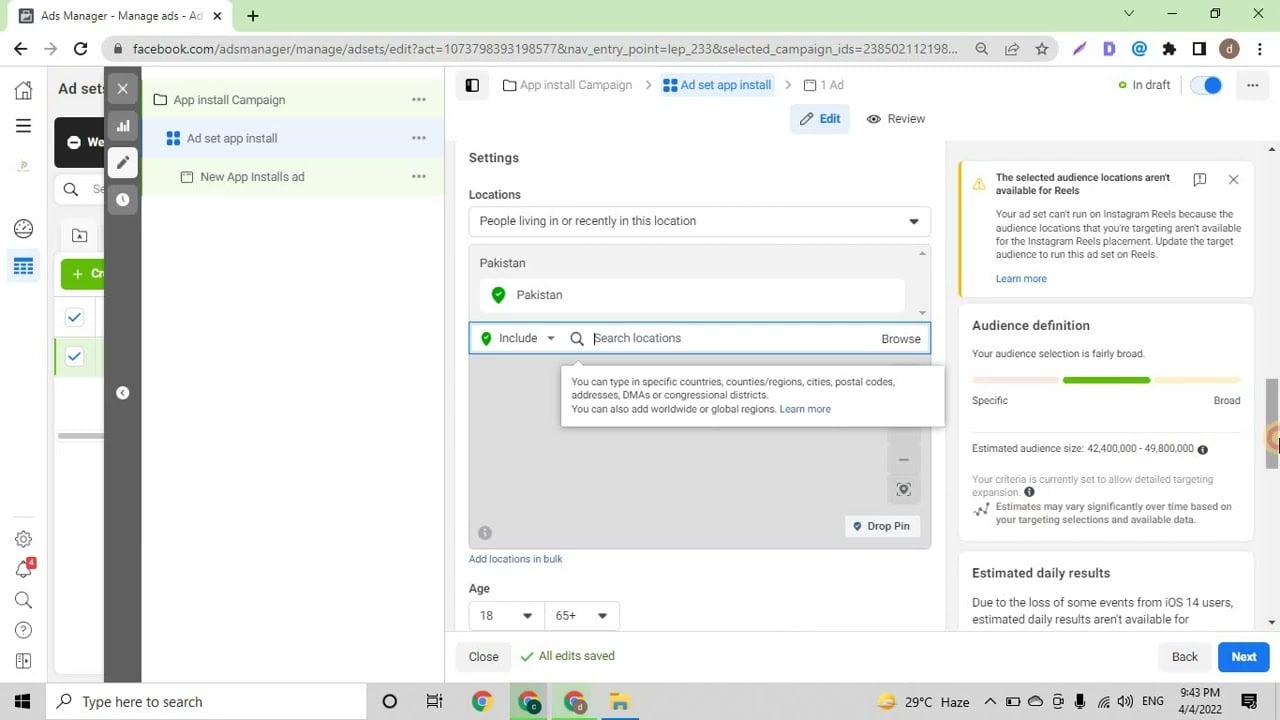Screen dimensions: 1280x720
Task: Open the notifications bell in the left sidebar
Action: click(x=24, y=569)
